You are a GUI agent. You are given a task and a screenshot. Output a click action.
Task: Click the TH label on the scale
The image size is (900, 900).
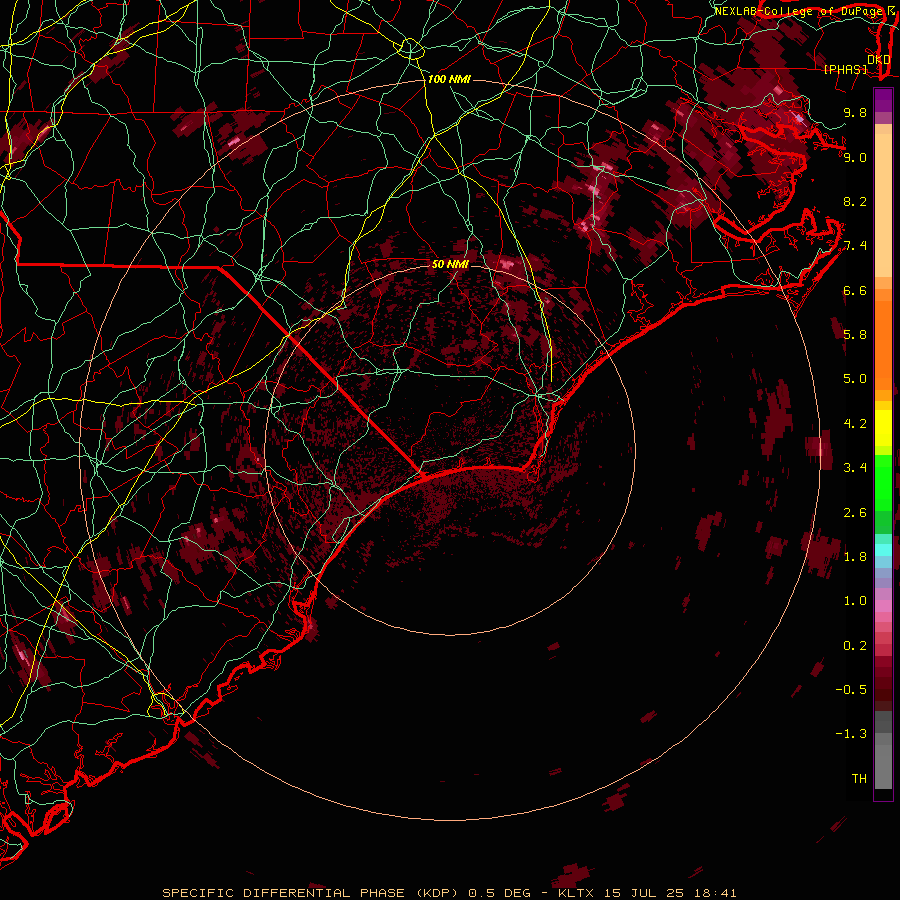click(x=859, y=778)
